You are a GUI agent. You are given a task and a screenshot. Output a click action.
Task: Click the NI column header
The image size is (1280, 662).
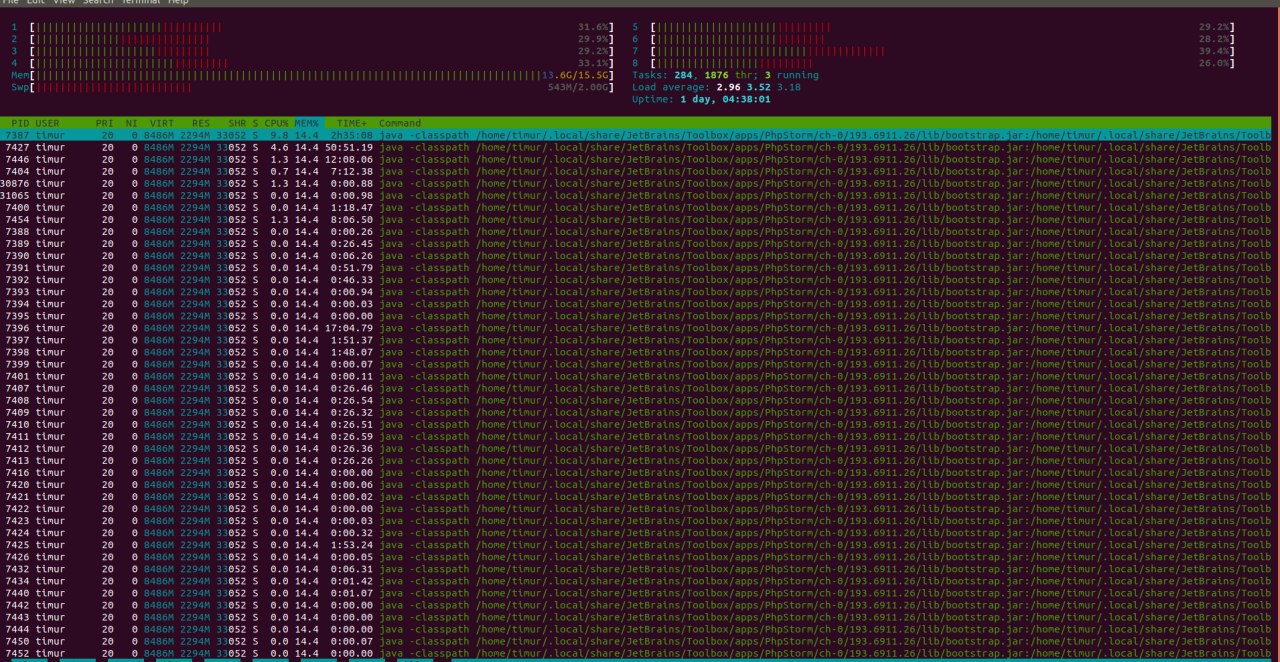tap(131, 123)
